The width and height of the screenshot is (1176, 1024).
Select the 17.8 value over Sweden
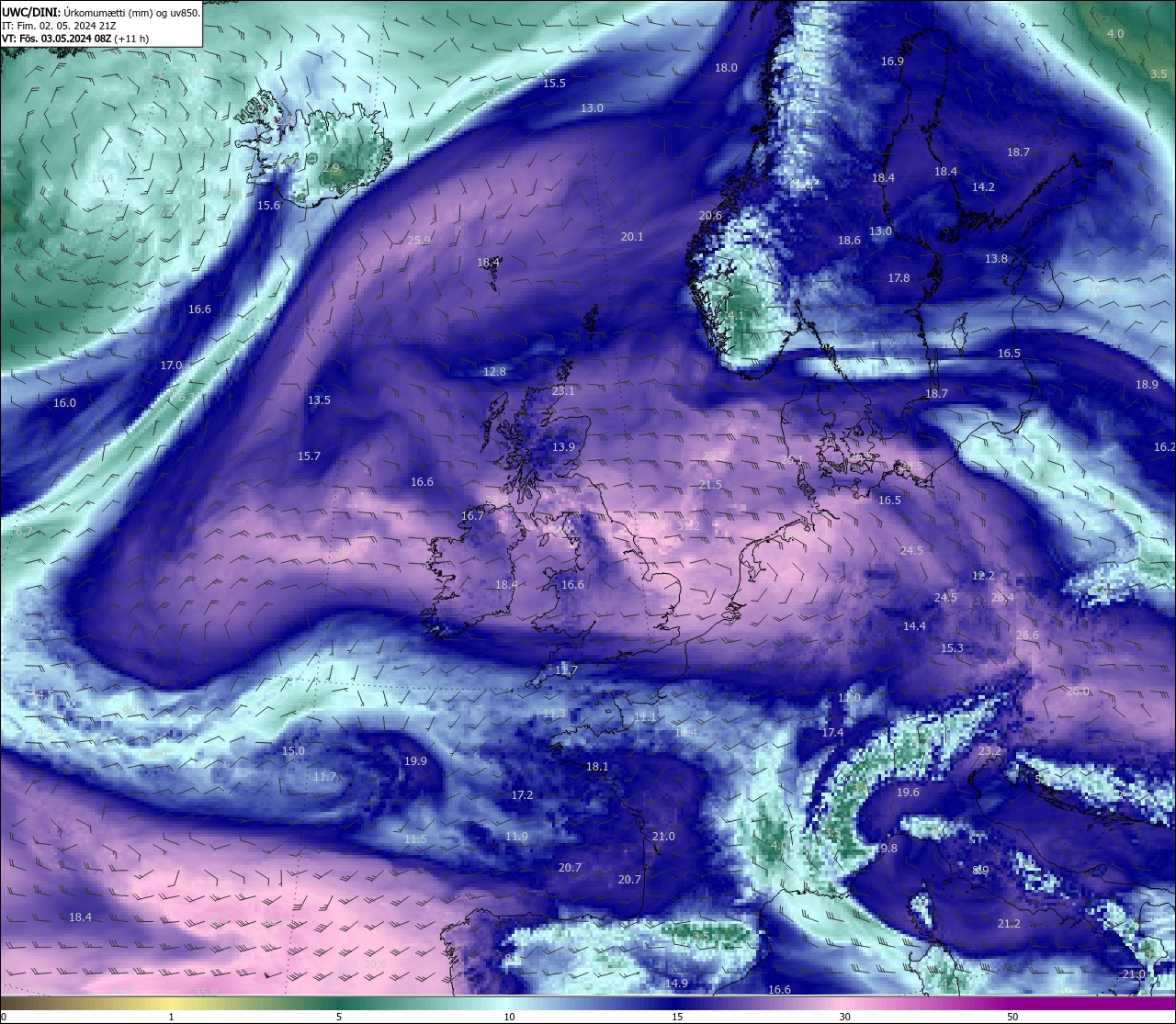899,278
